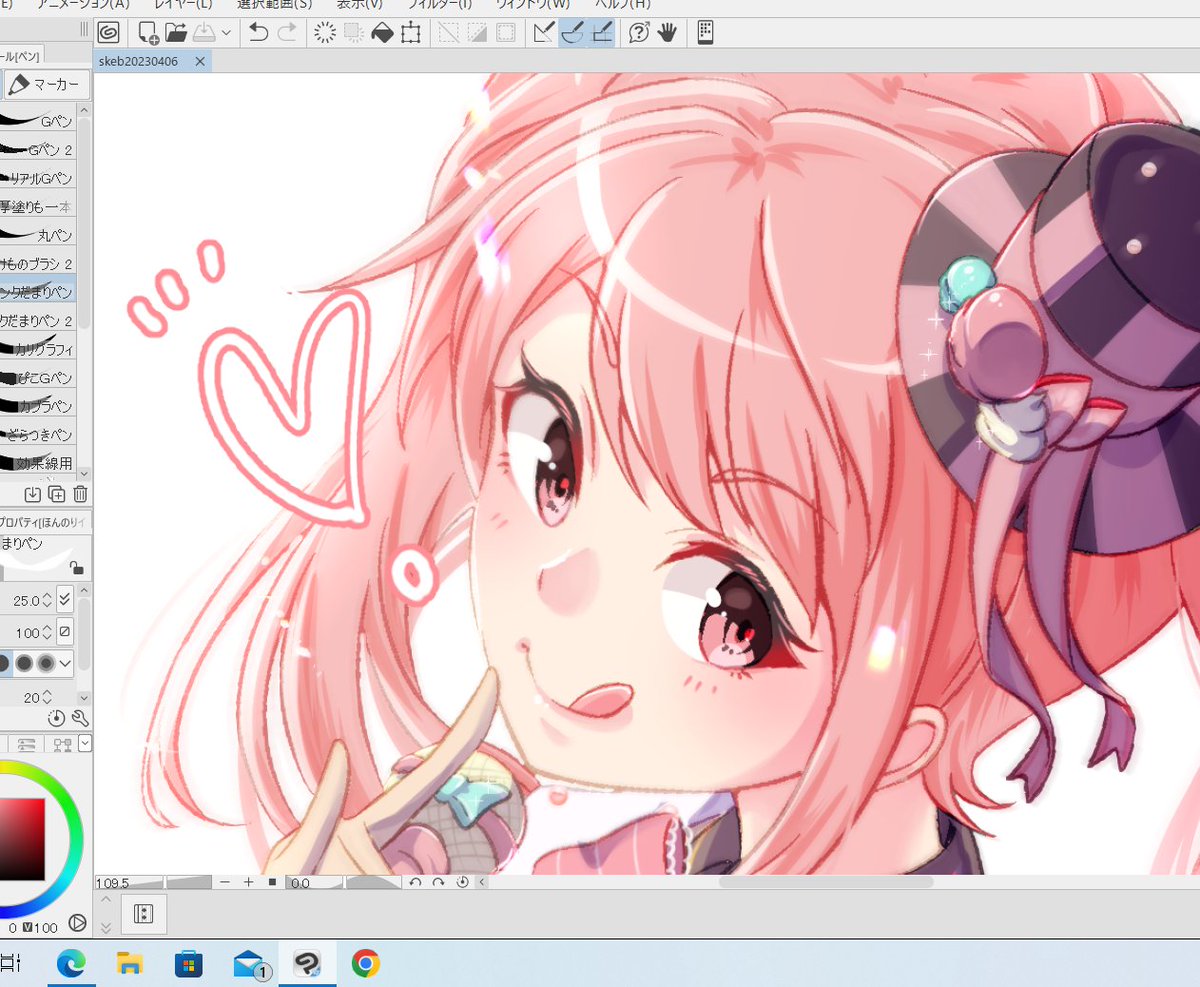Expand anti-aliasing options dropdown
This screenshot has width=1200, height=987.
[66, 663]
